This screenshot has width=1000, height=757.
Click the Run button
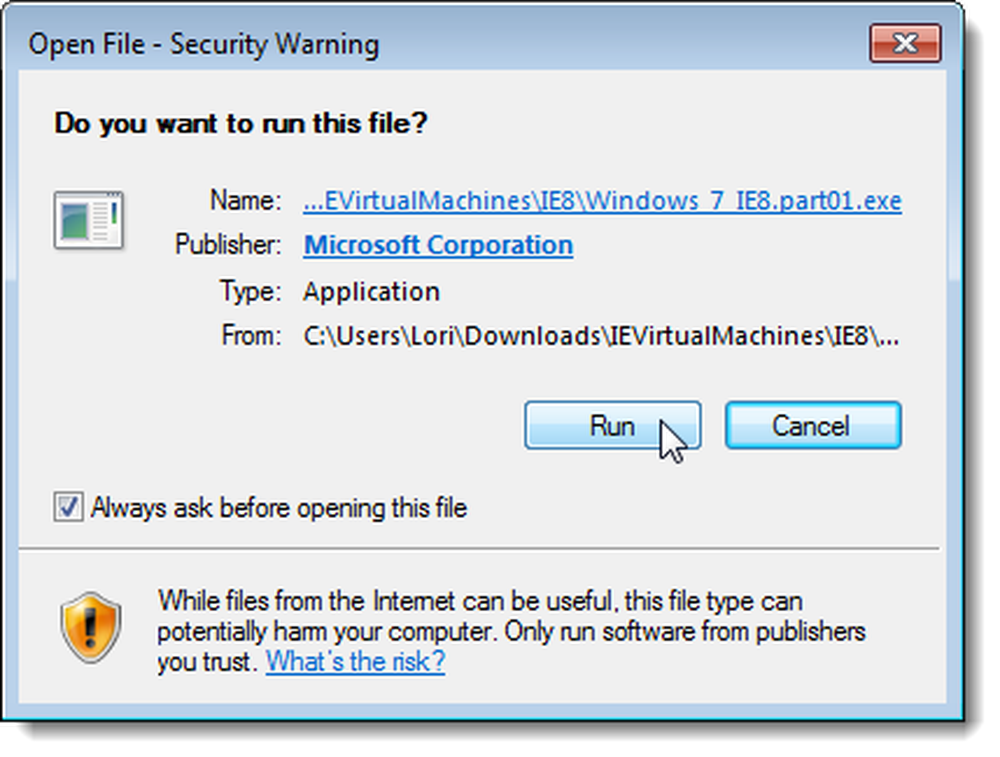point(612,425)
